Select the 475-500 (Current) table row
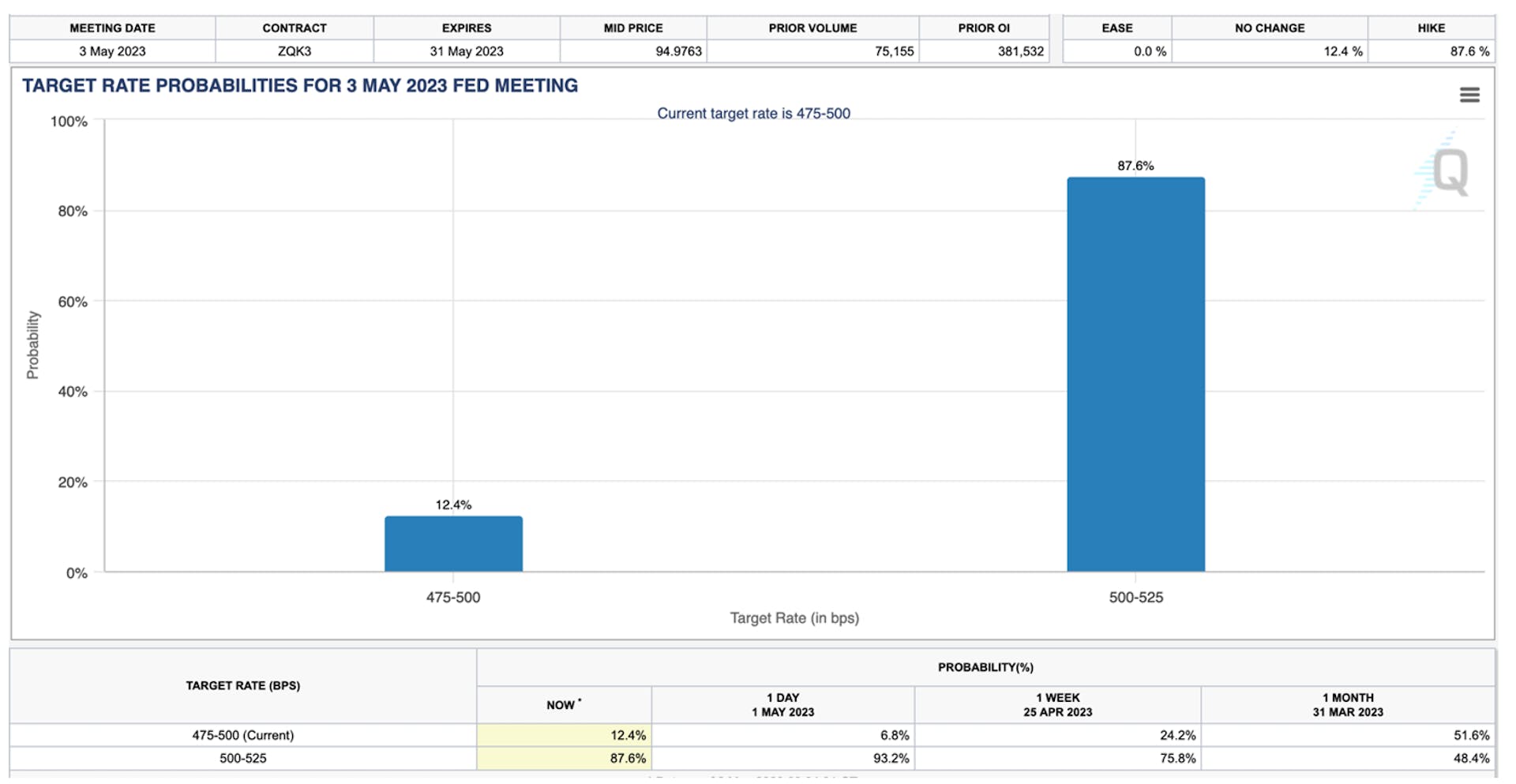 click(752, 735)
